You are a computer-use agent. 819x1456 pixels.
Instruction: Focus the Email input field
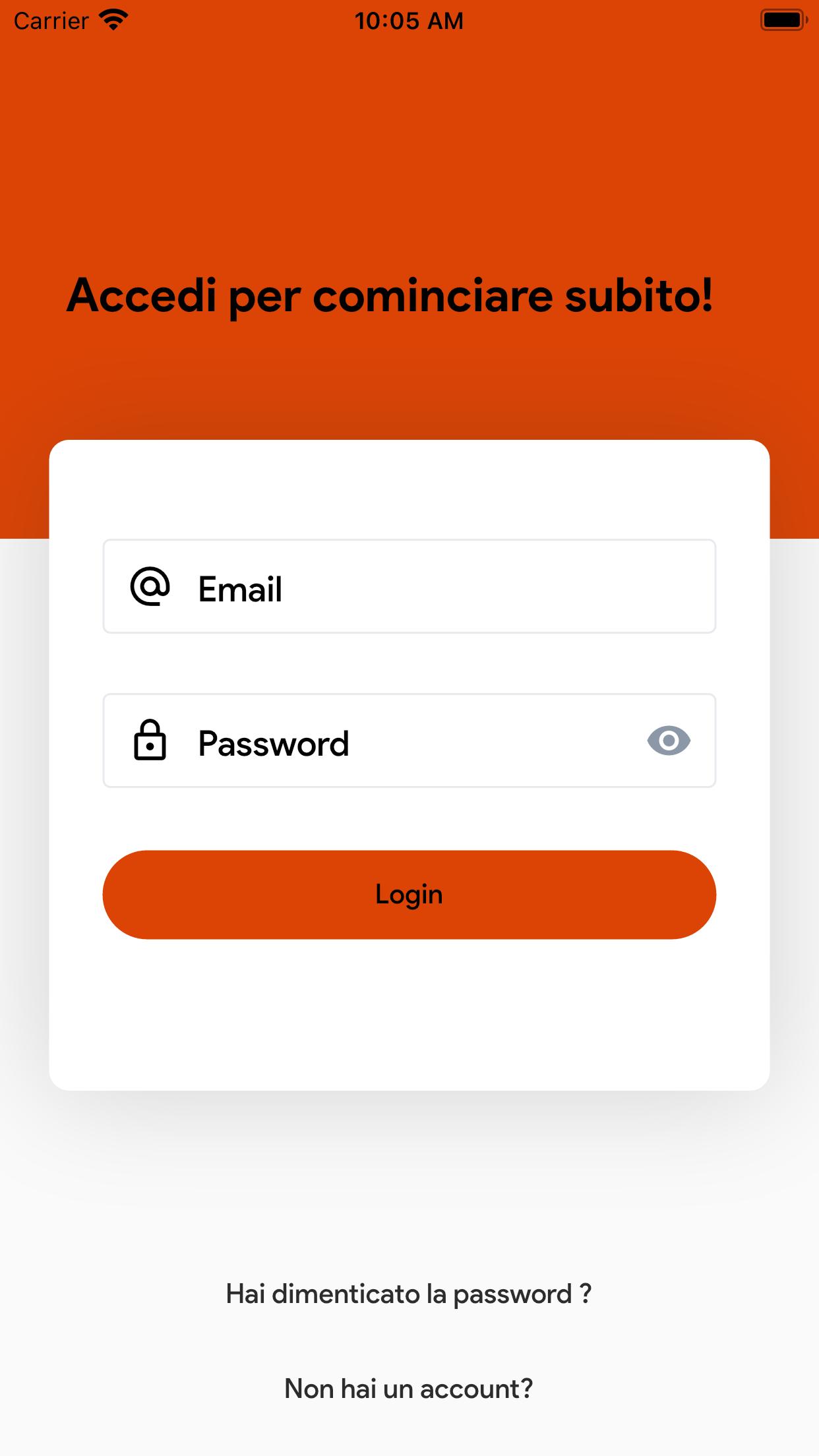(x=409, y=586)
